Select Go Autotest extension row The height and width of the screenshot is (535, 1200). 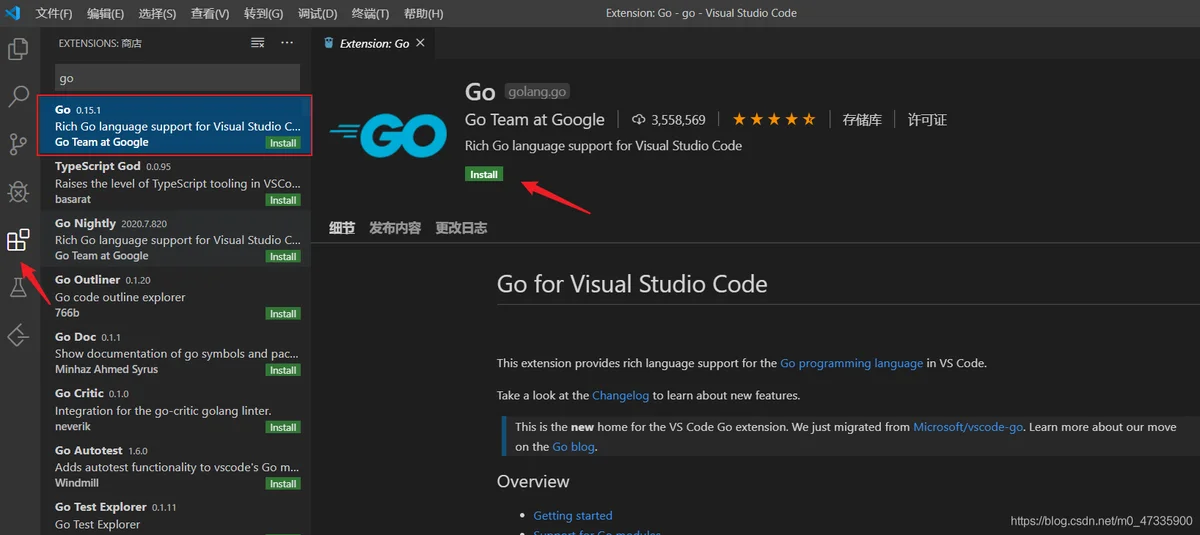tap(175, 467)
